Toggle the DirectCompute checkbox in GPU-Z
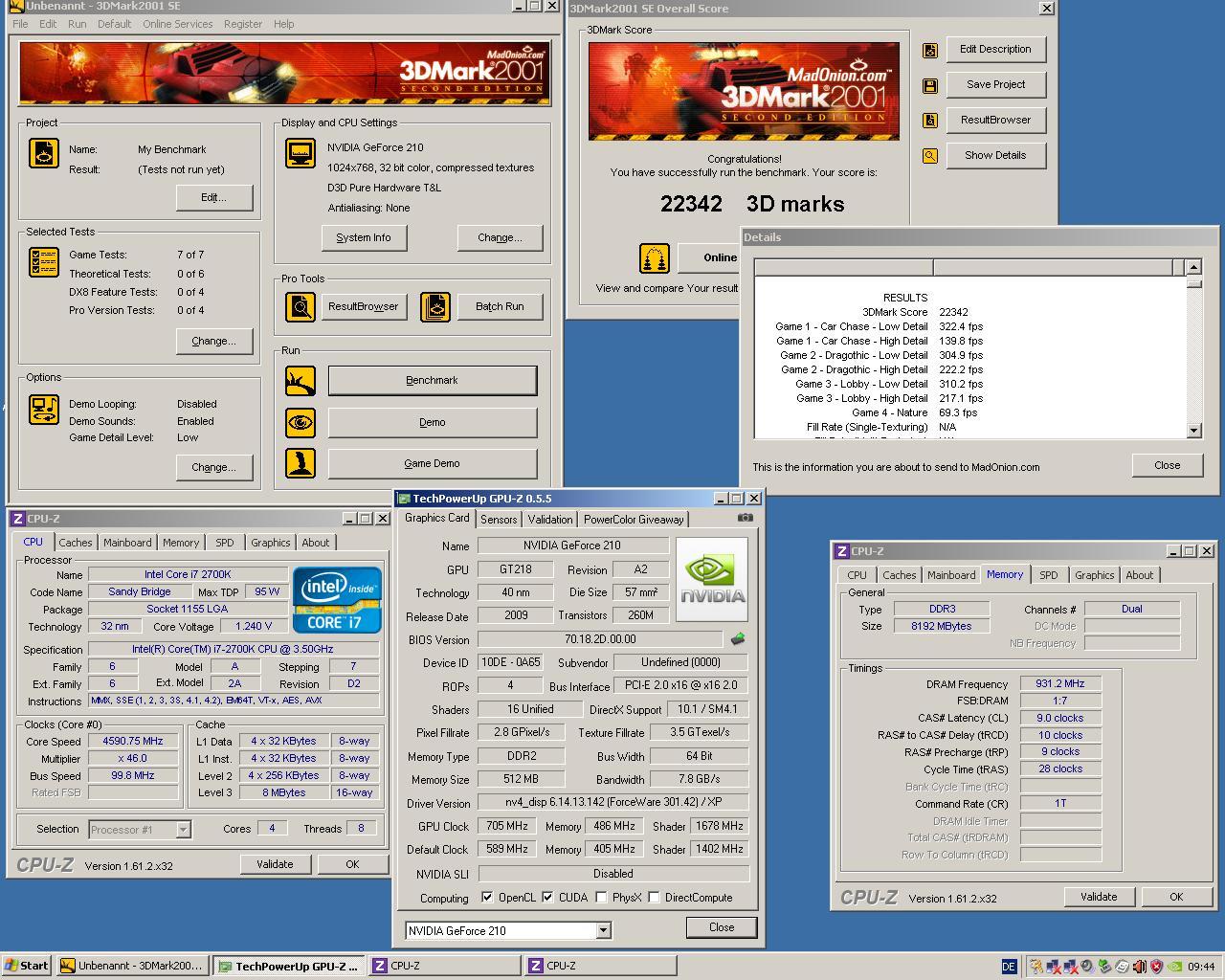Screen dimensions: 1225x980 [x=654, y=898]
